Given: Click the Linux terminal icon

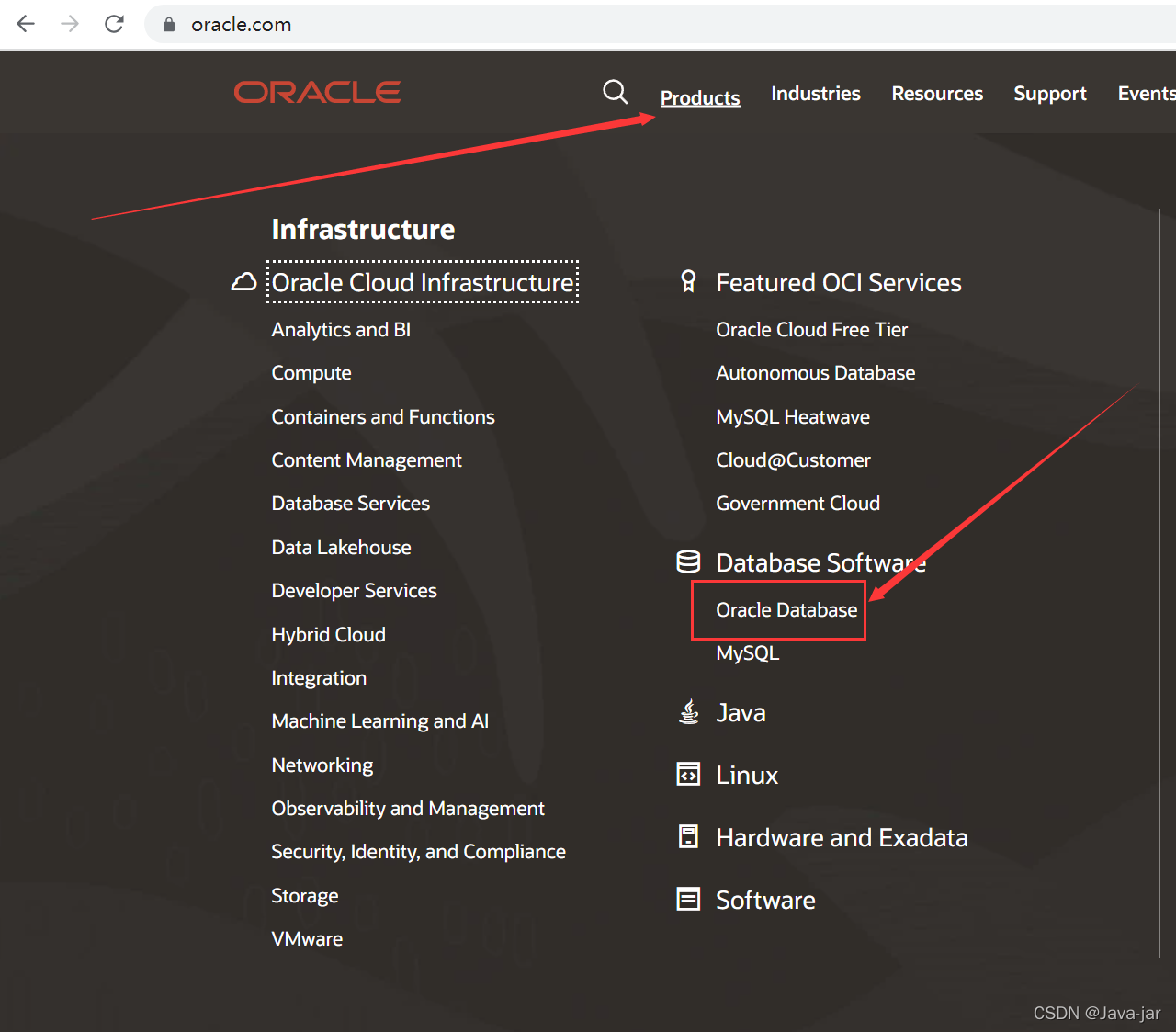Looking at the screenshot, I should click(688, 774).
